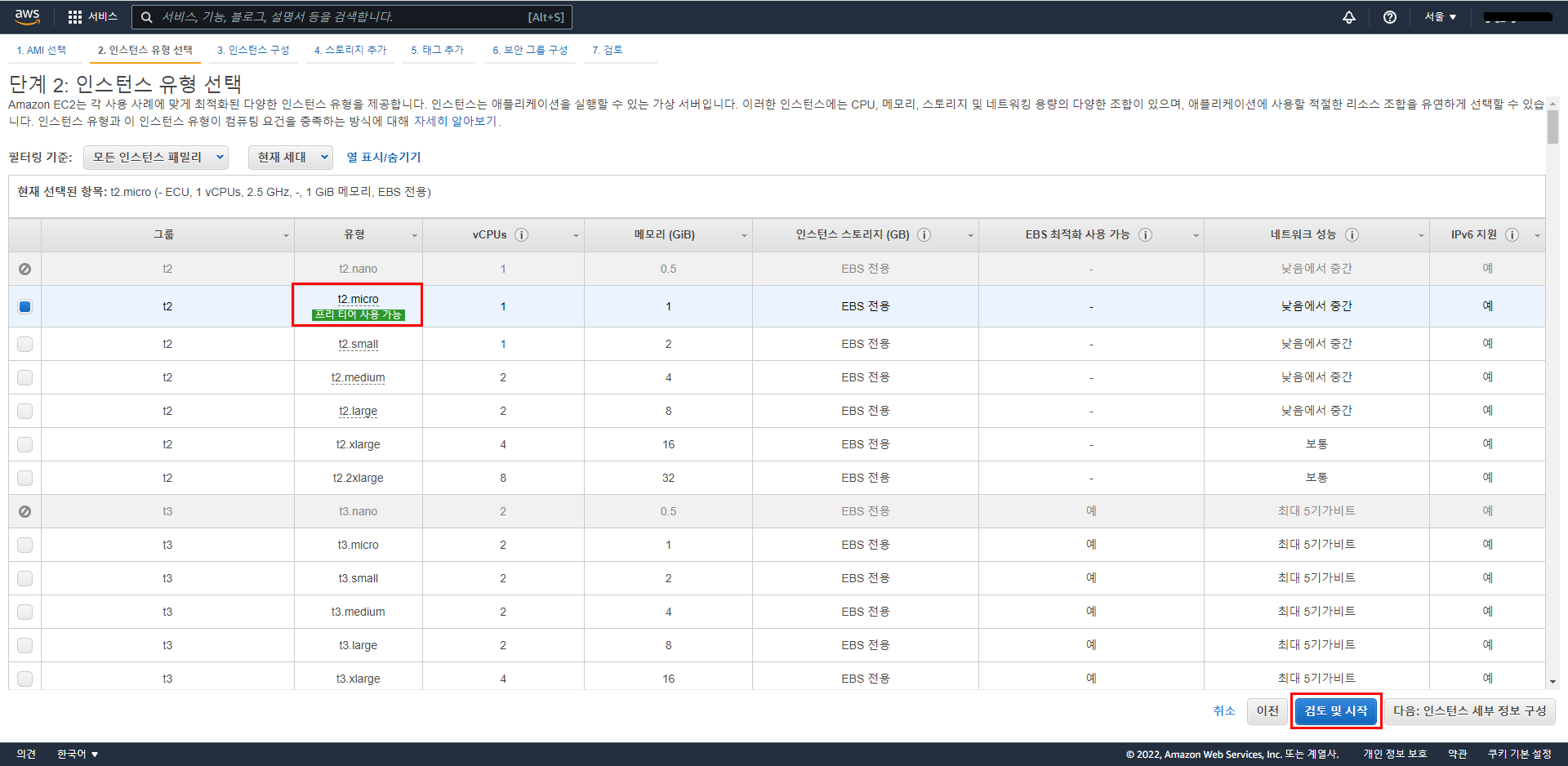Select the t2.xlarge instance checkbox
Image resolution: width=1568 pixels, height=766 pixels.
coord(24,444)
